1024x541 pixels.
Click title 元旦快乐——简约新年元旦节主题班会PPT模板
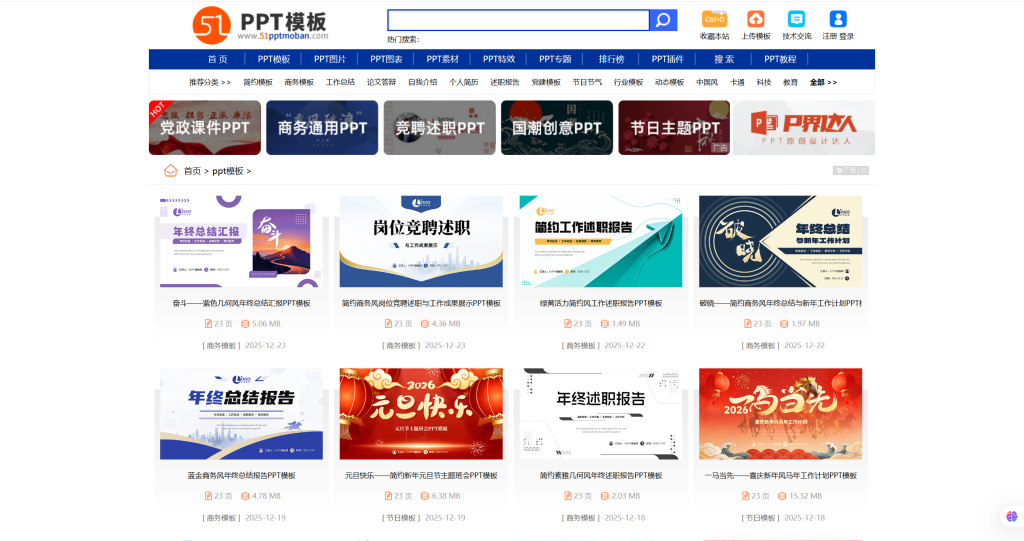421,476
